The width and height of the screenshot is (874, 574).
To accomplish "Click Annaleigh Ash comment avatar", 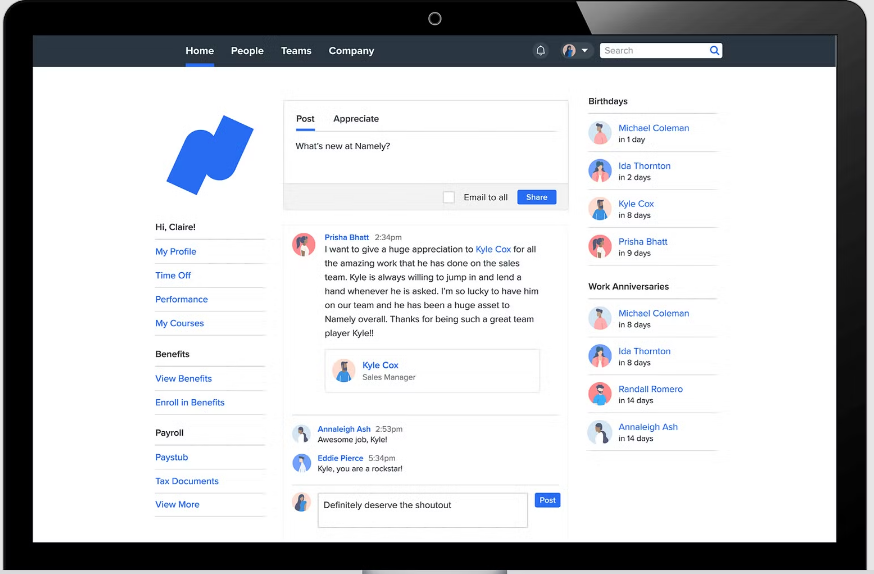I will 302,434.
